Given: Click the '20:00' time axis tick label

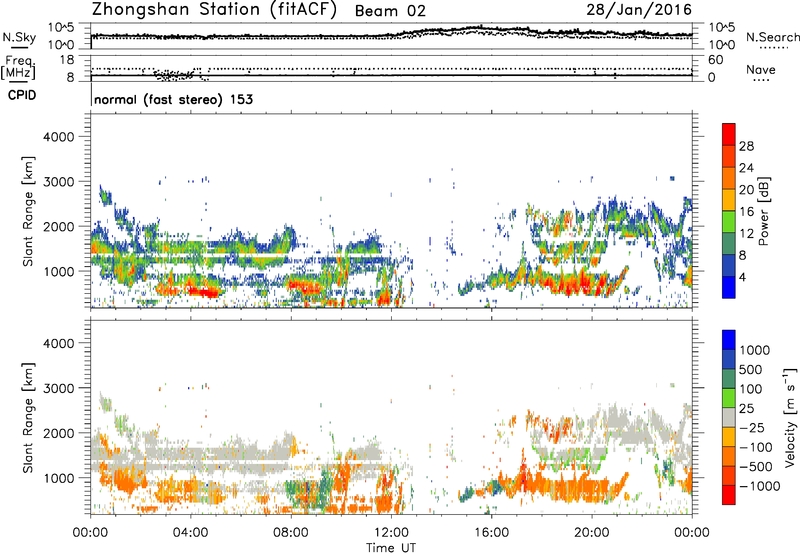Looking at the screenshot, I should tap(592, 532).
